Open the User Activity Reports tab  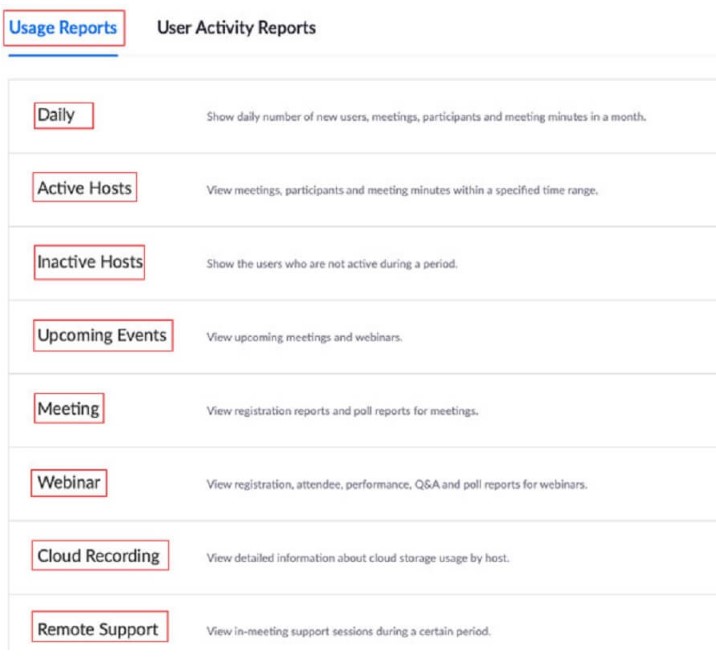point(236,28)
